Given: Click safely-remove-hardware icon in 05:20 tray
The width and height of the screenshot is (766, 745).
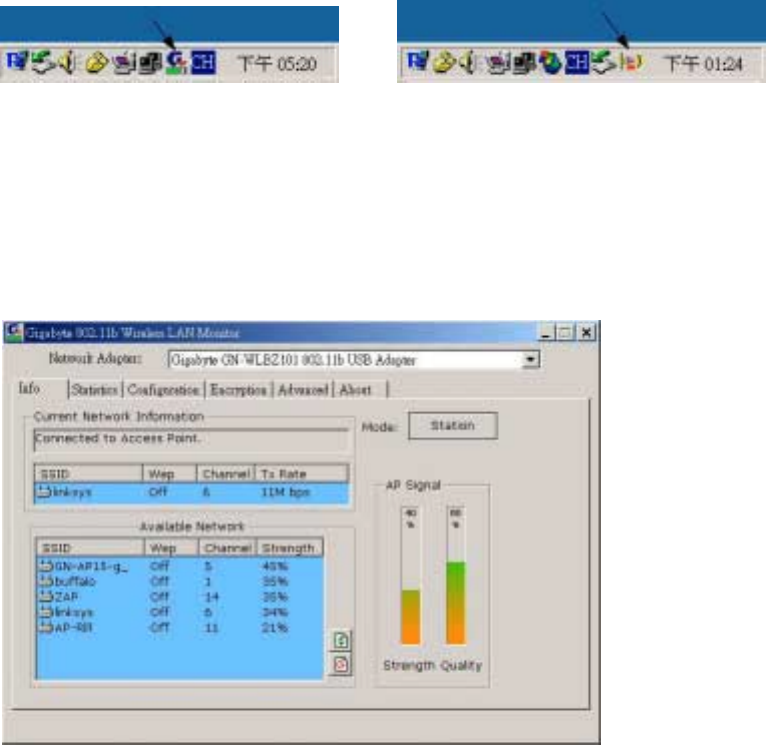Looking at the screenshot, I should tap(43, 63).
